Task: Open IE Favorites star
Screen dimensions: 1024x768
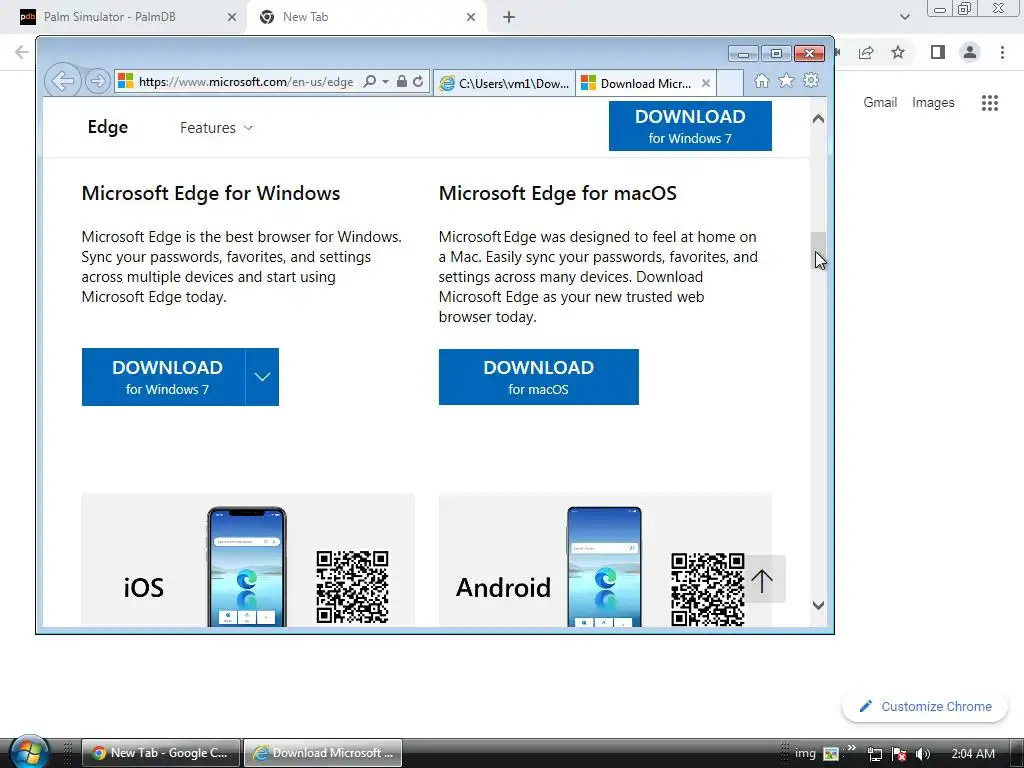Action: coord(786,80)
